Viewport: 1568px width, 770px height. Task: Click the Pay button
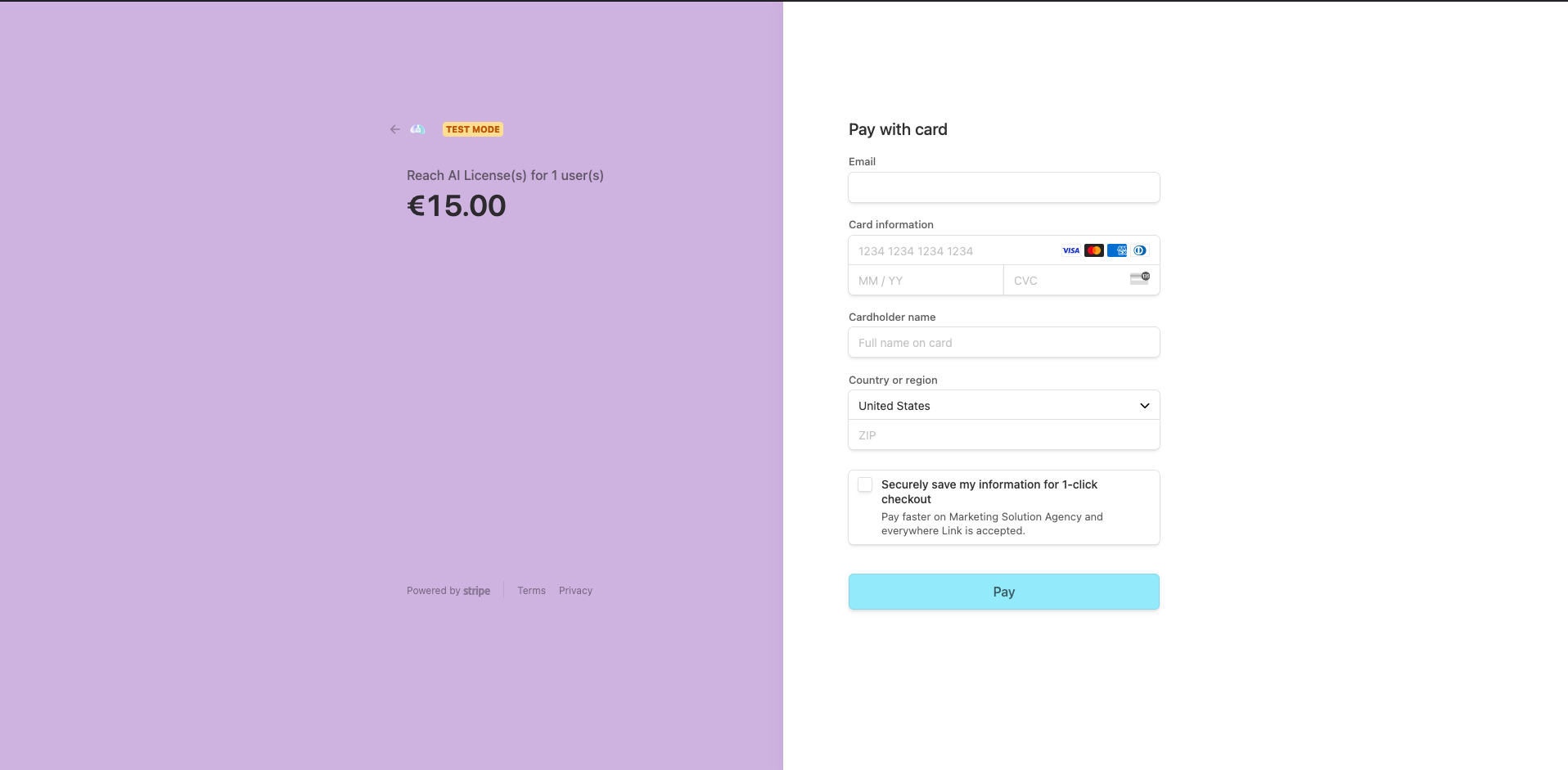pyautogui.click(x=1004, y=592)
